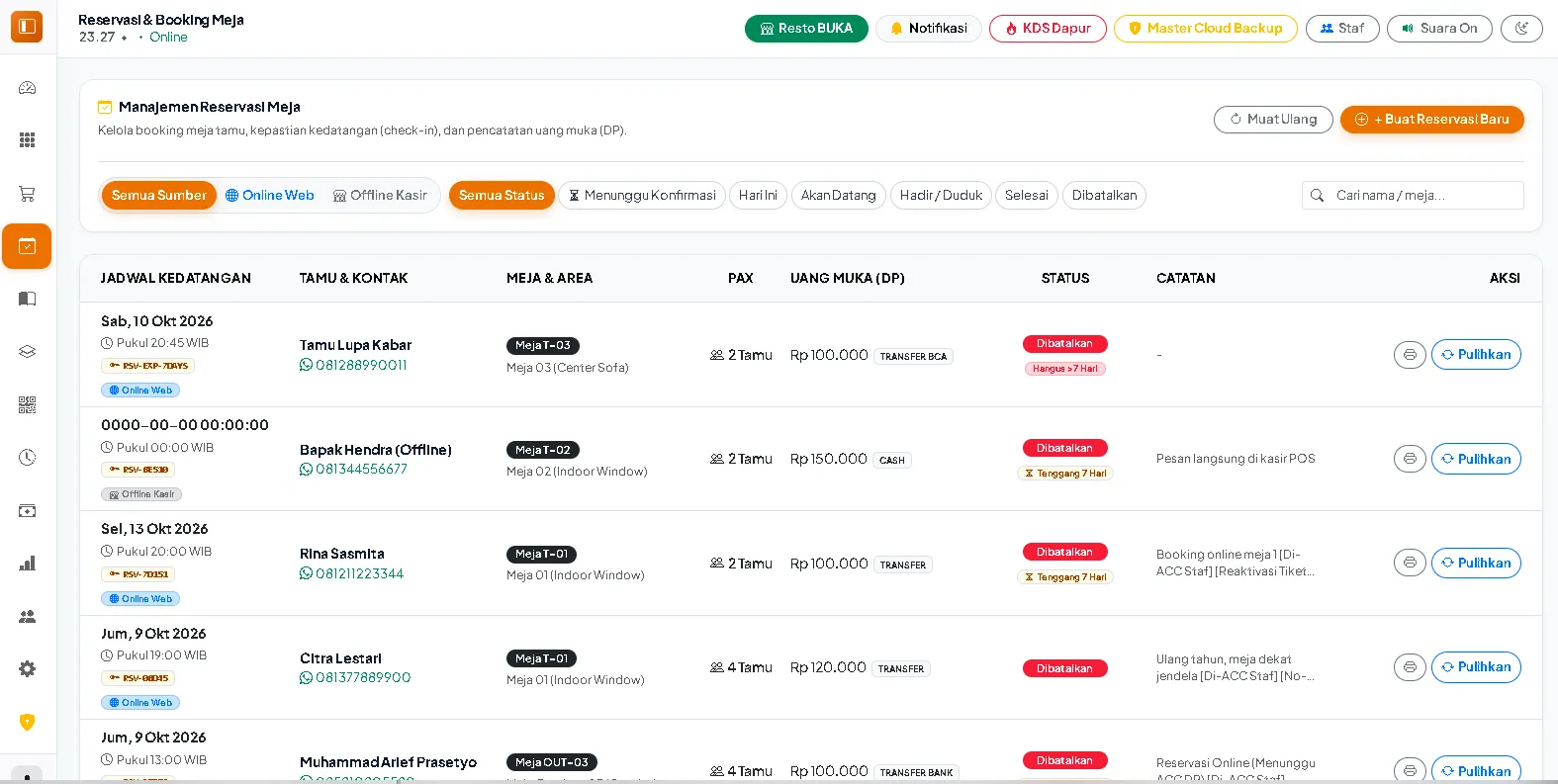Filter to Hari Ini reservations

758,196
